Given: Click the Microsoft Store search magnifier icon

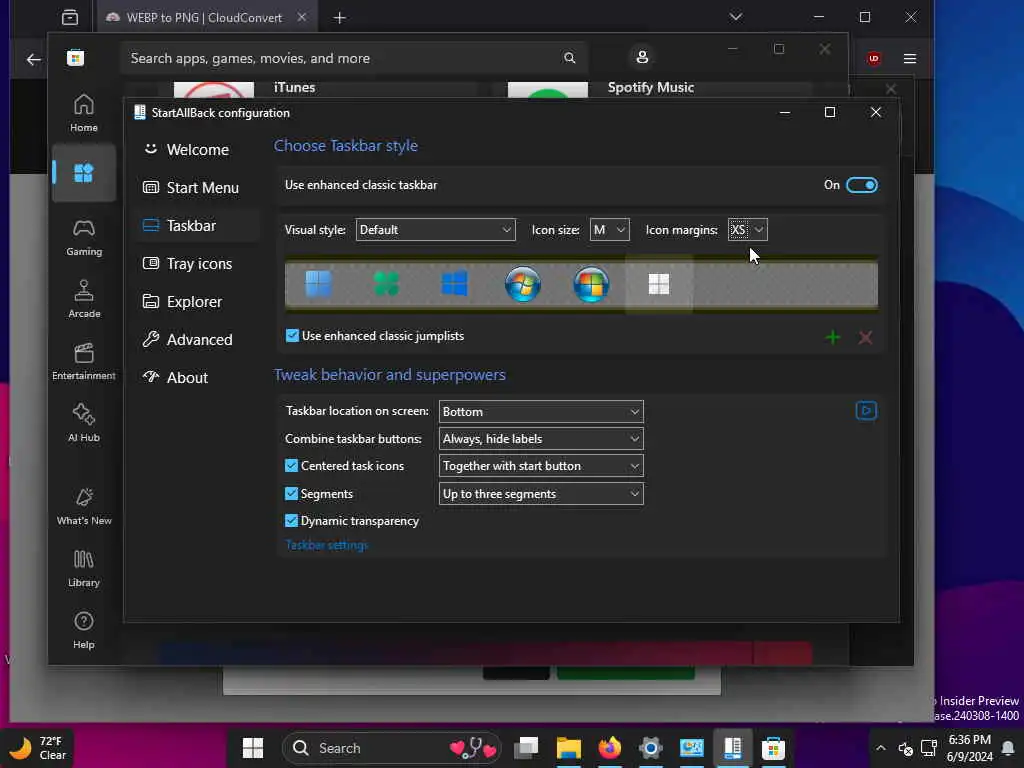Looking at the screenshot, I should point(569,58).
